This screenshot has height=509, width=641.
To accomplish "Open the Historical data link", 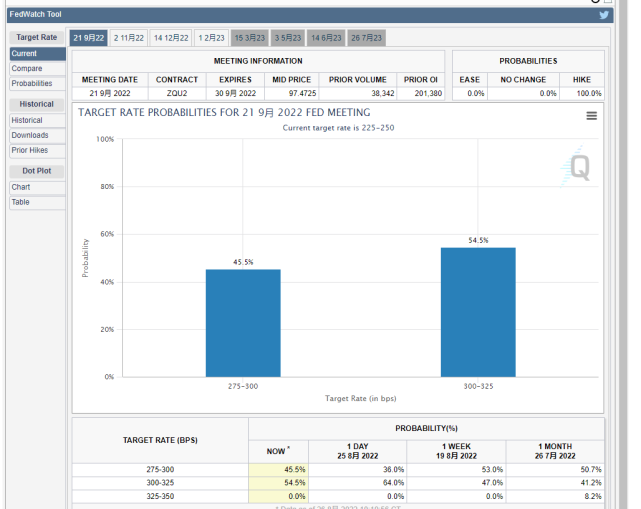I will tap(27, 120).
